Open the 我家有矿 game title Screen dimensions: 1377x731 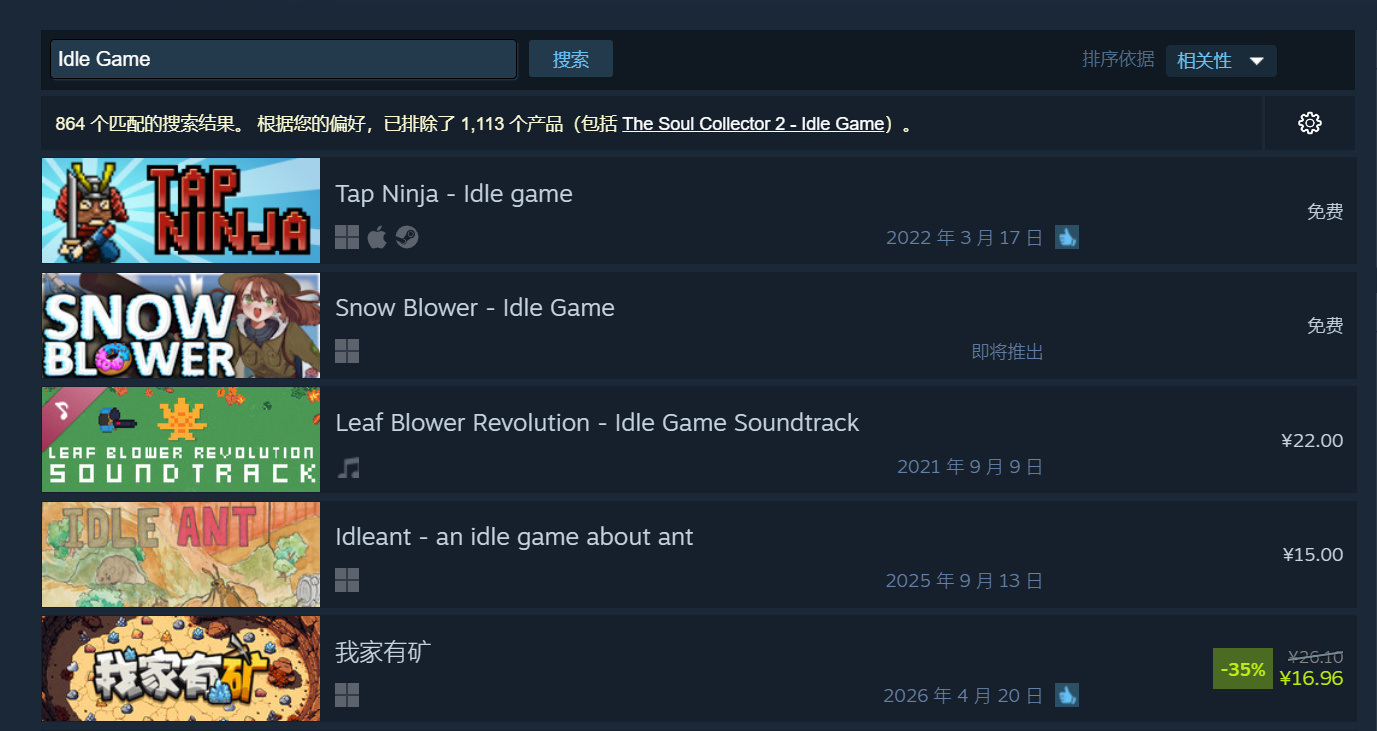[x=384, y=652]
